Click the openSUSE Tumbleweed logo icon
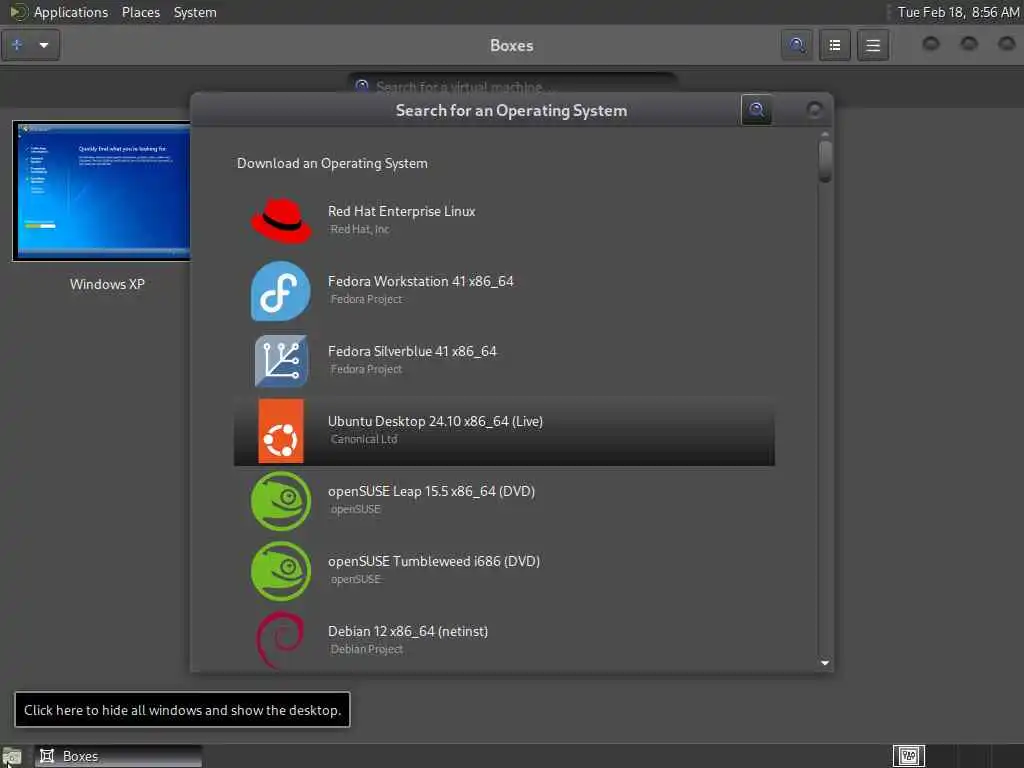This screenshot has width=1024, height=768. [281, 571]
